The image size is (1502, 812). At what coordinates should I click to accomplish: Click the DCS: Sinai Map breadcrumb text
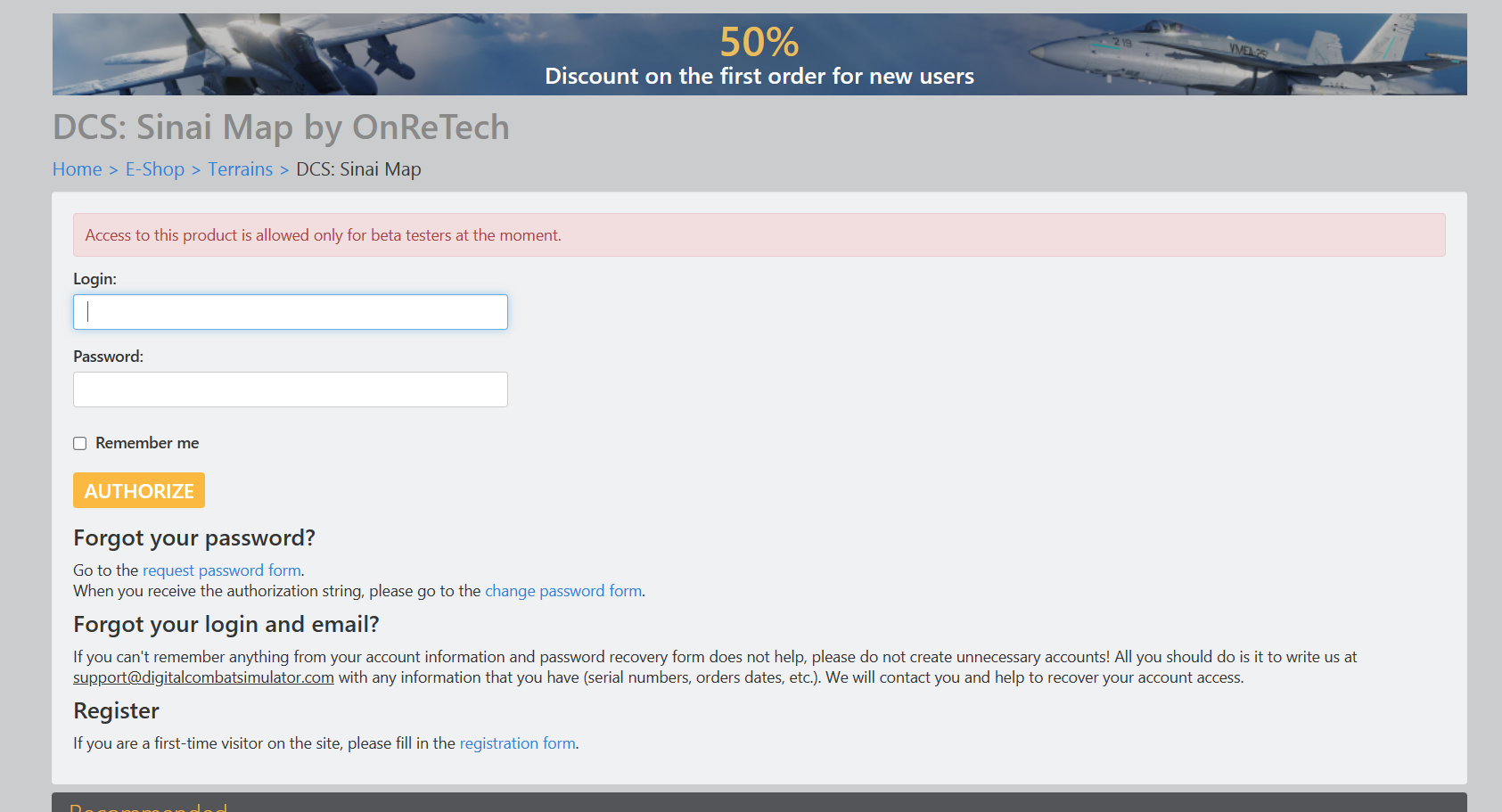pyautogui.click(x=358, y=169)
